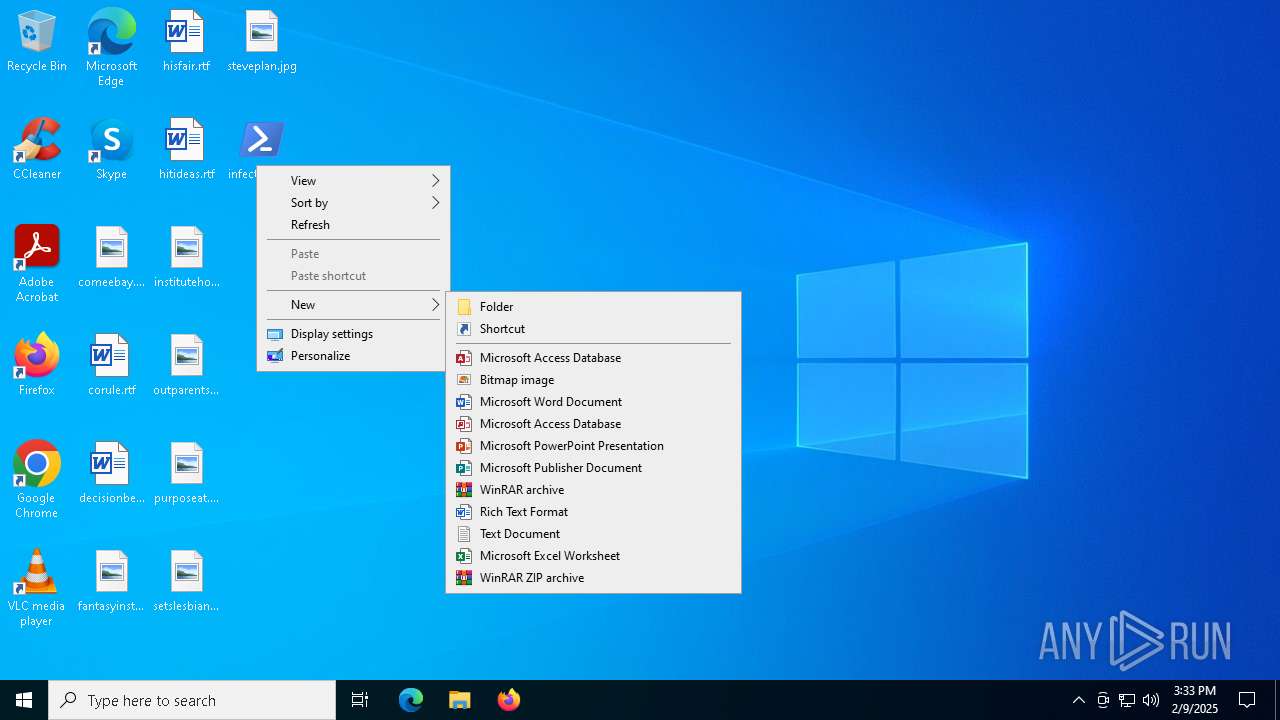
Task: Select the instituteho image file
Action: [x=186, y=258]
